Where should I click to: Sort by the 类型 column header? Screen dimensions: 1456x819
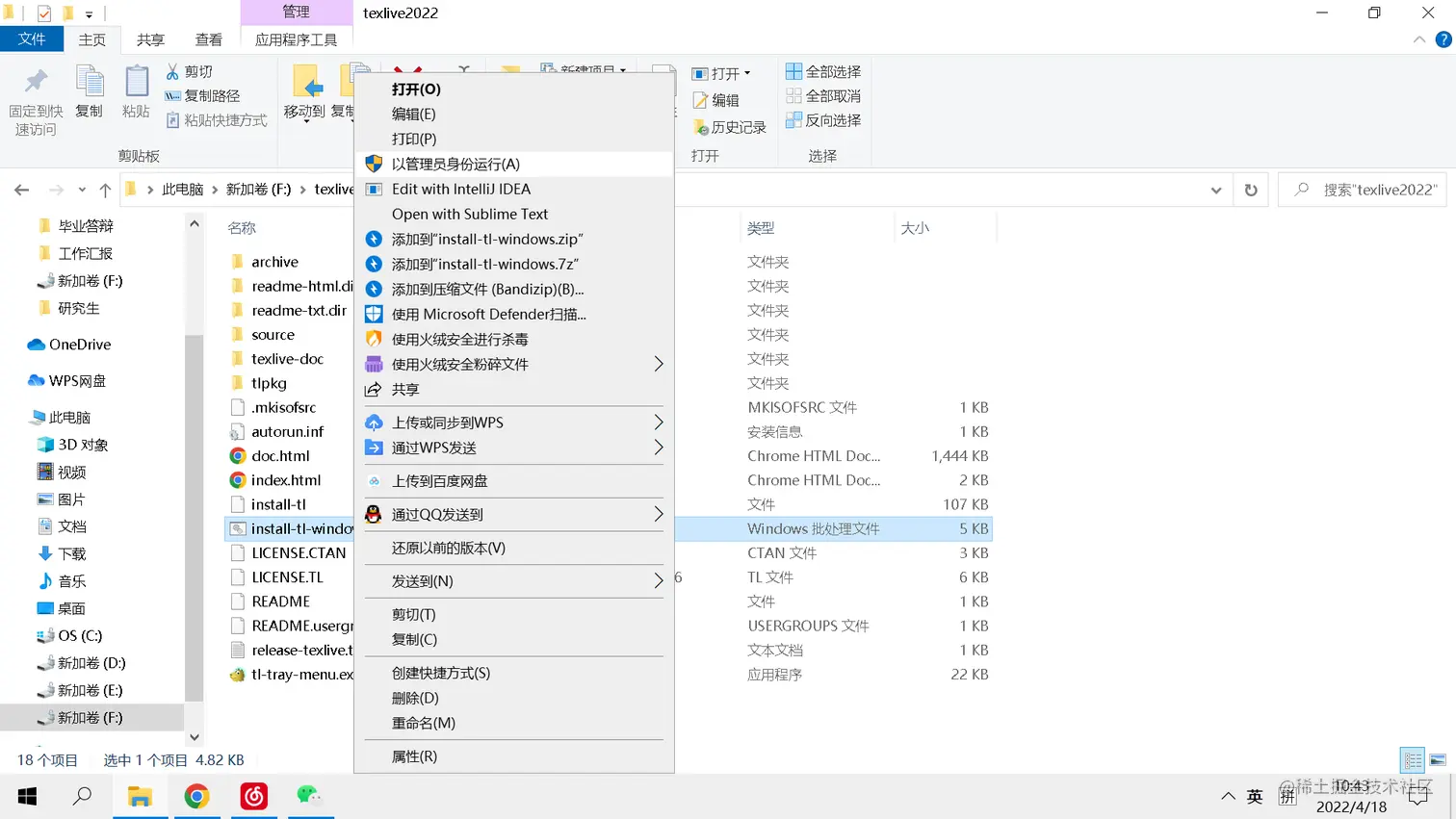[761, 228]
